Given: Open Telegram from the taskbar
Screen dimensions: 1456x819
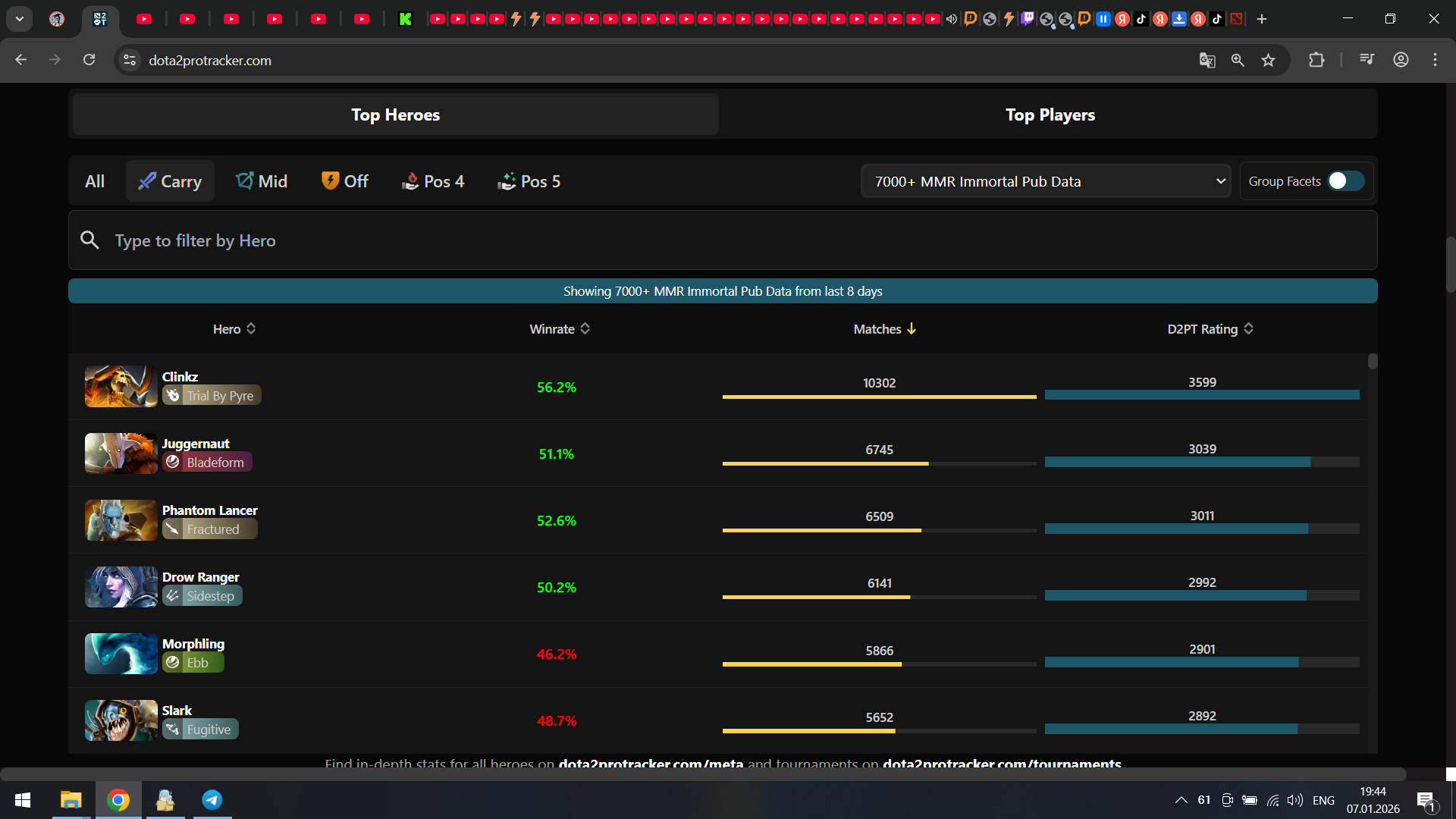Looking at the screenshot, I should [x=212, y=800].
